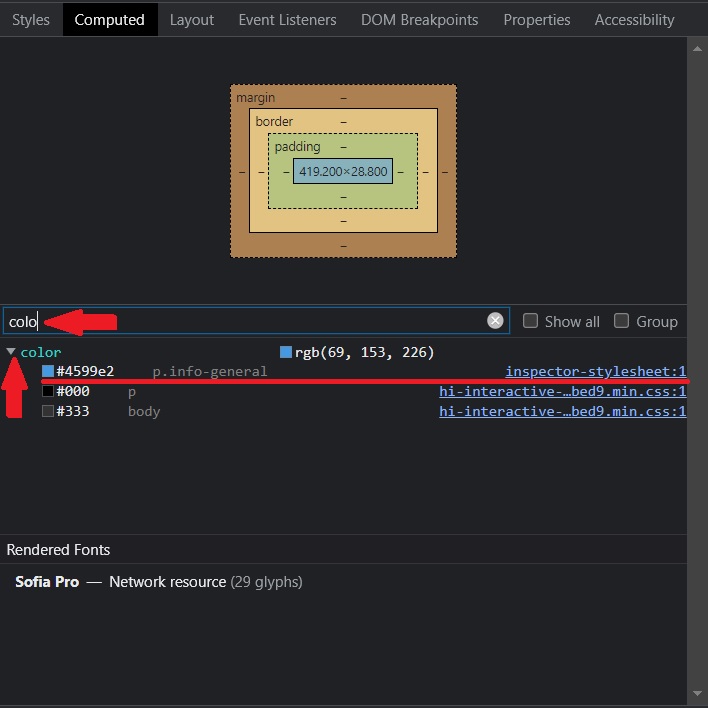Click the Network resource (29 glyphs) text
Screen dimensions: 708x708
point(206,582)
